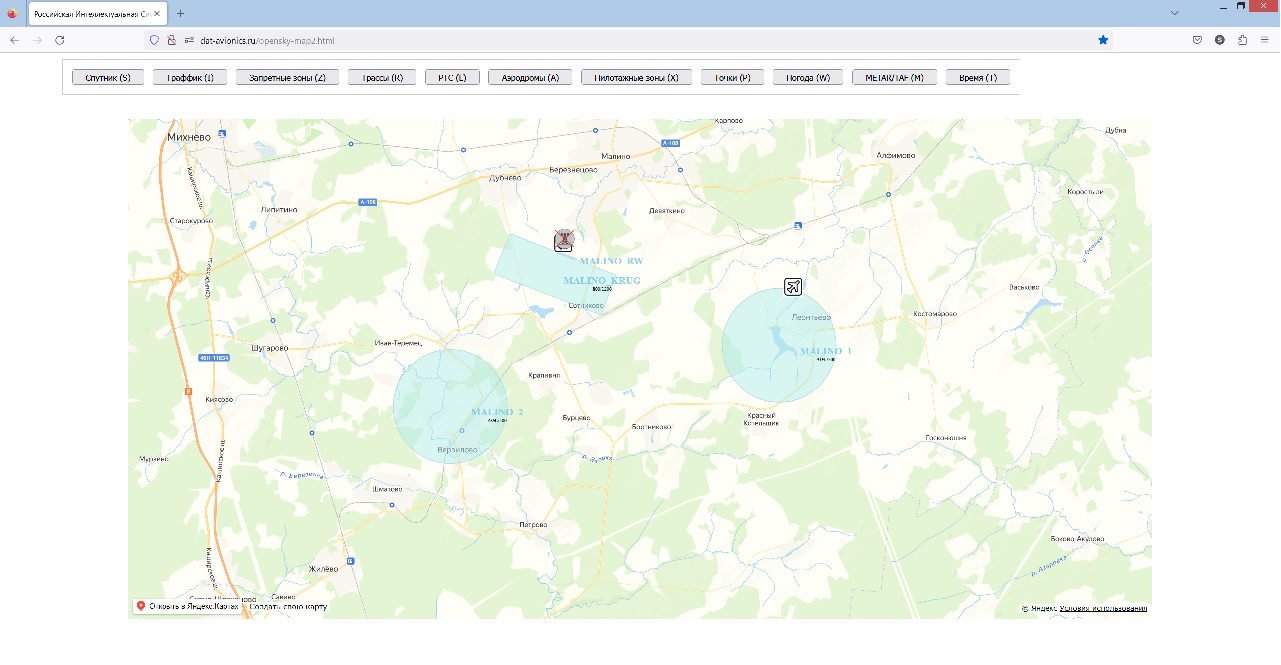Screen dimensions: 1281x665
Task: Click the Красный Котельщик label
Action: coord(762,419)
